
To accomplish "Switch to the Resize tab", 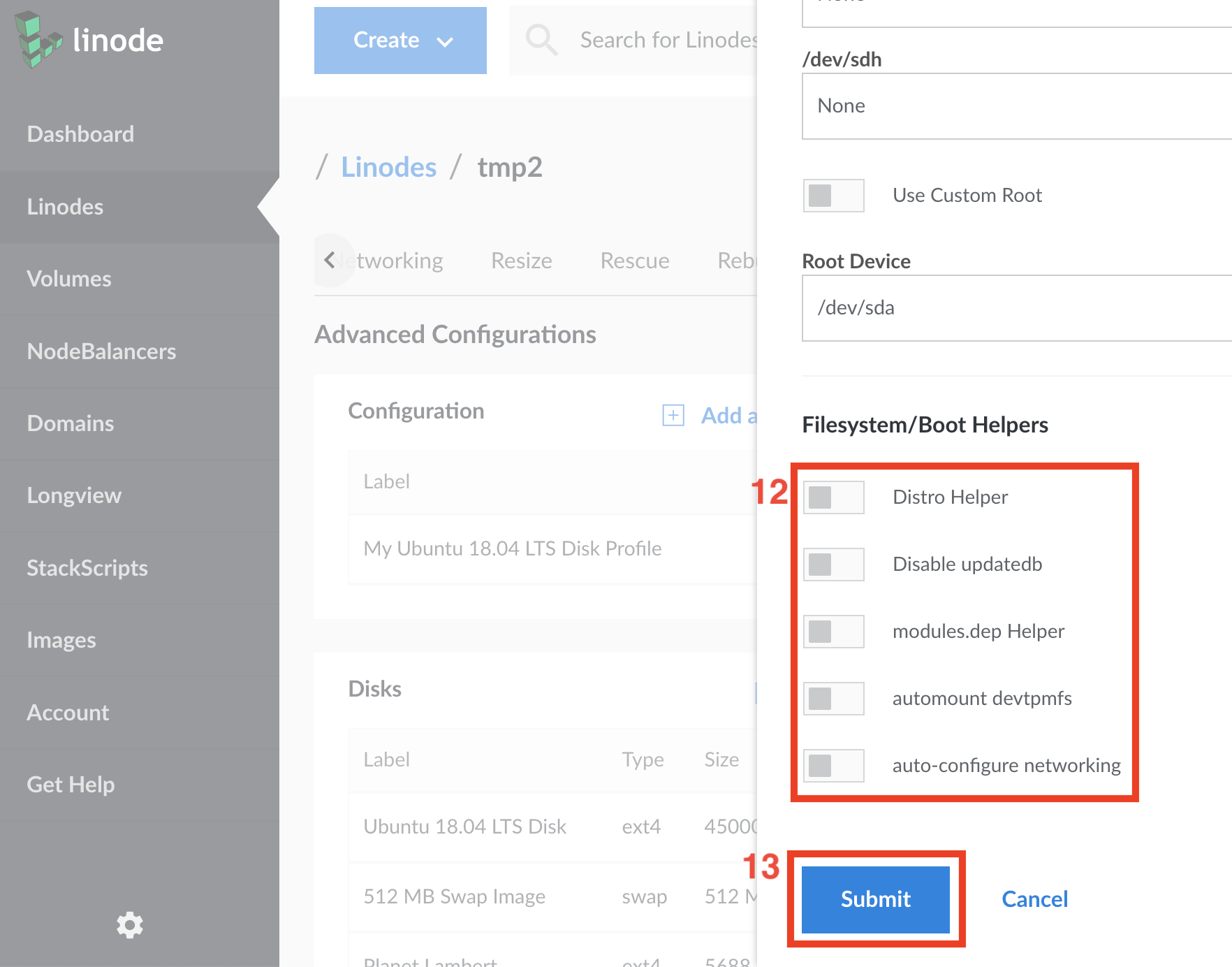I will (x=522, y=261).
